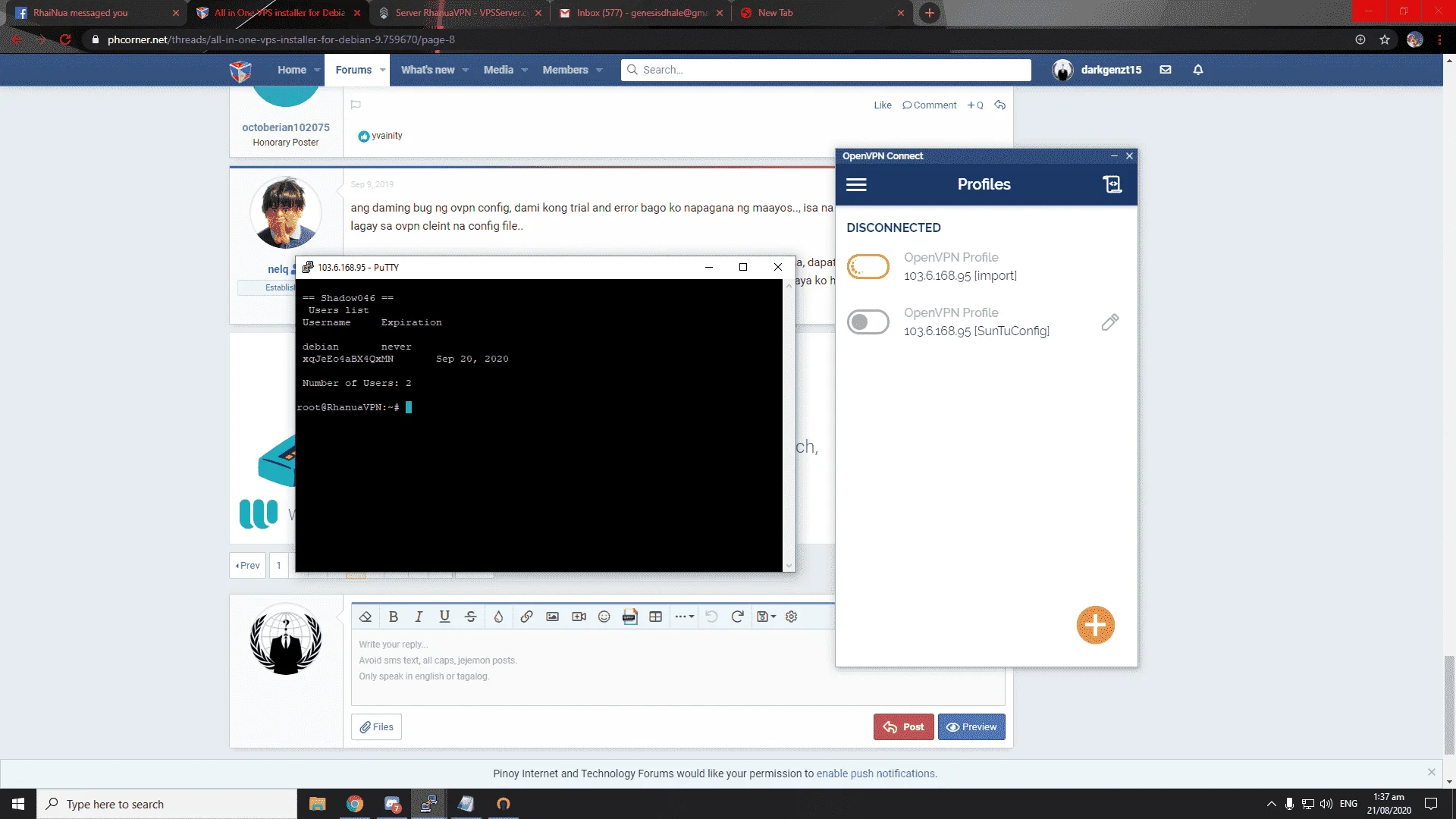The width and height of the screenshot is (1456, 819).
Task: Insert media video icon in editor
Action: click(579, 617)
